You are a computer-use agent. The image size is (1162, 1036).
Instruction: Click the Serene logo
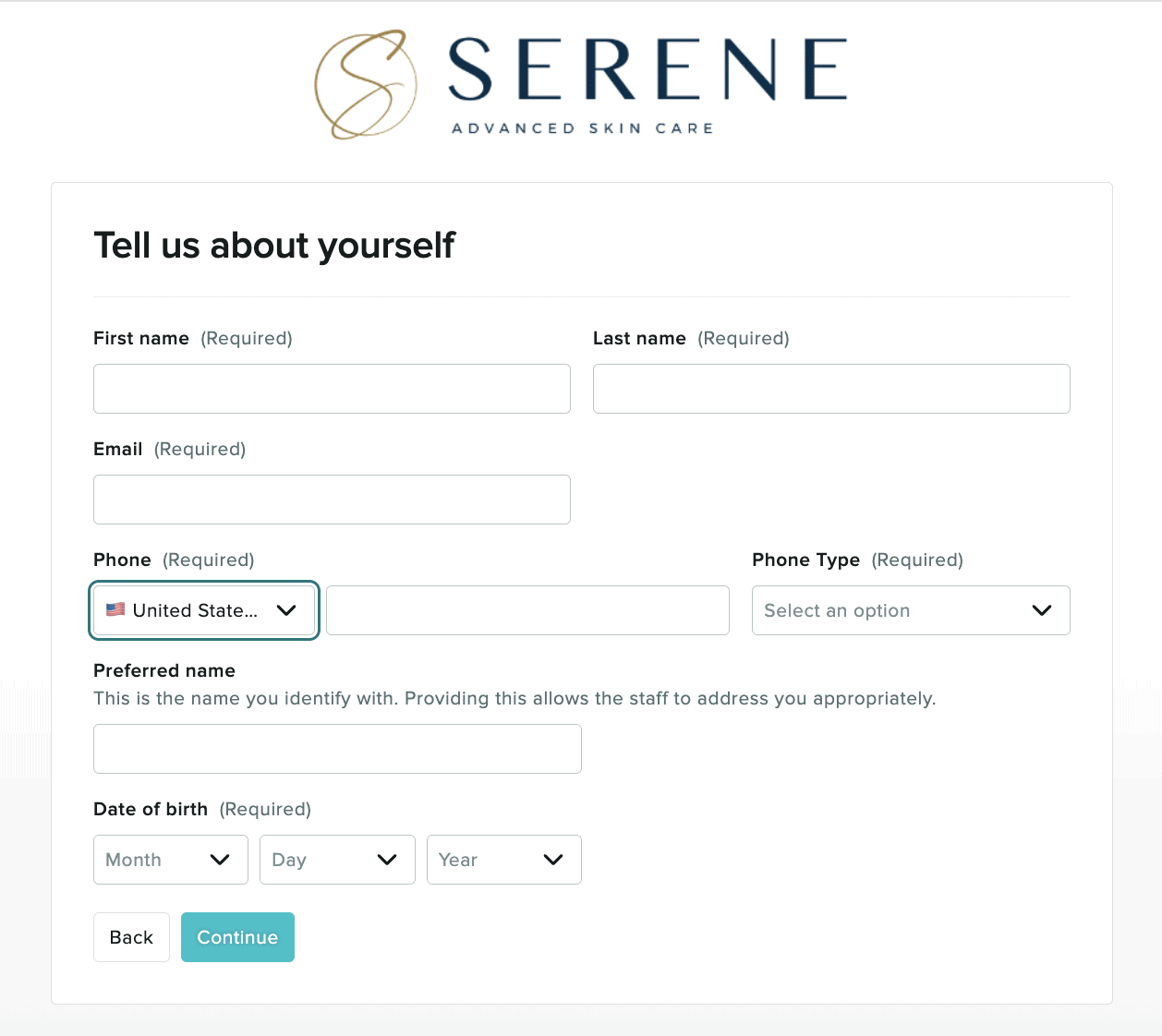[580, 83]
